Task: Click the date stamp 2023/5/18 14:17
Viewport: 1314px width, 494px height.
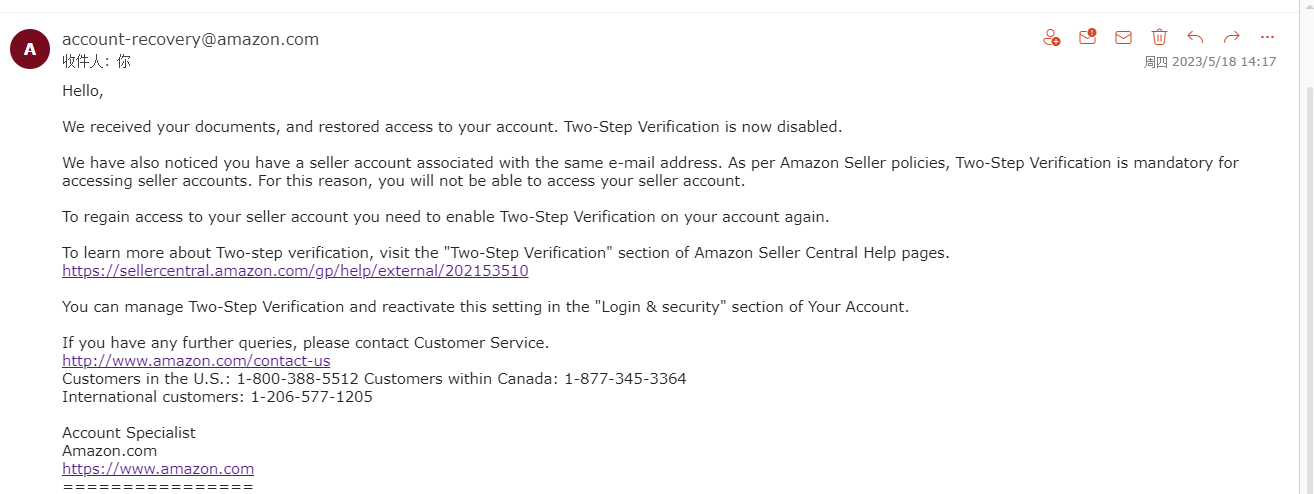Action: (1224, 62)
